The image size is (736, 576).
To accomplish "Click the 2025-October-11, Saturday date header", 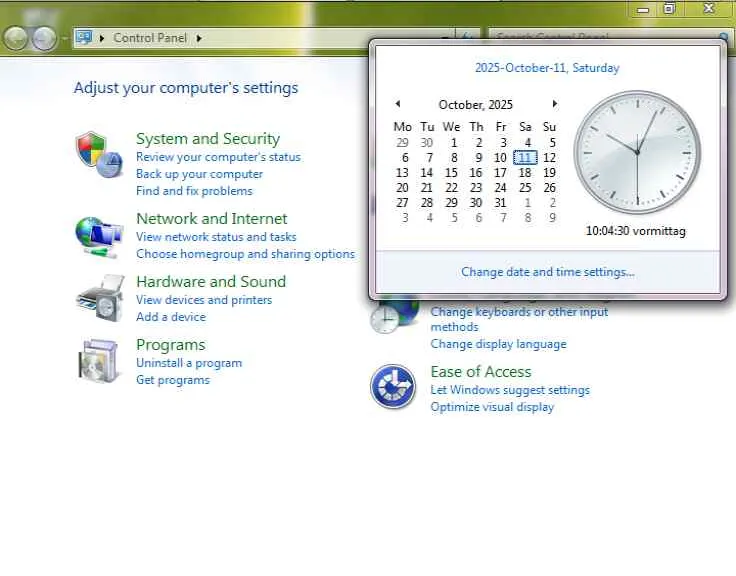I will 547,68.
